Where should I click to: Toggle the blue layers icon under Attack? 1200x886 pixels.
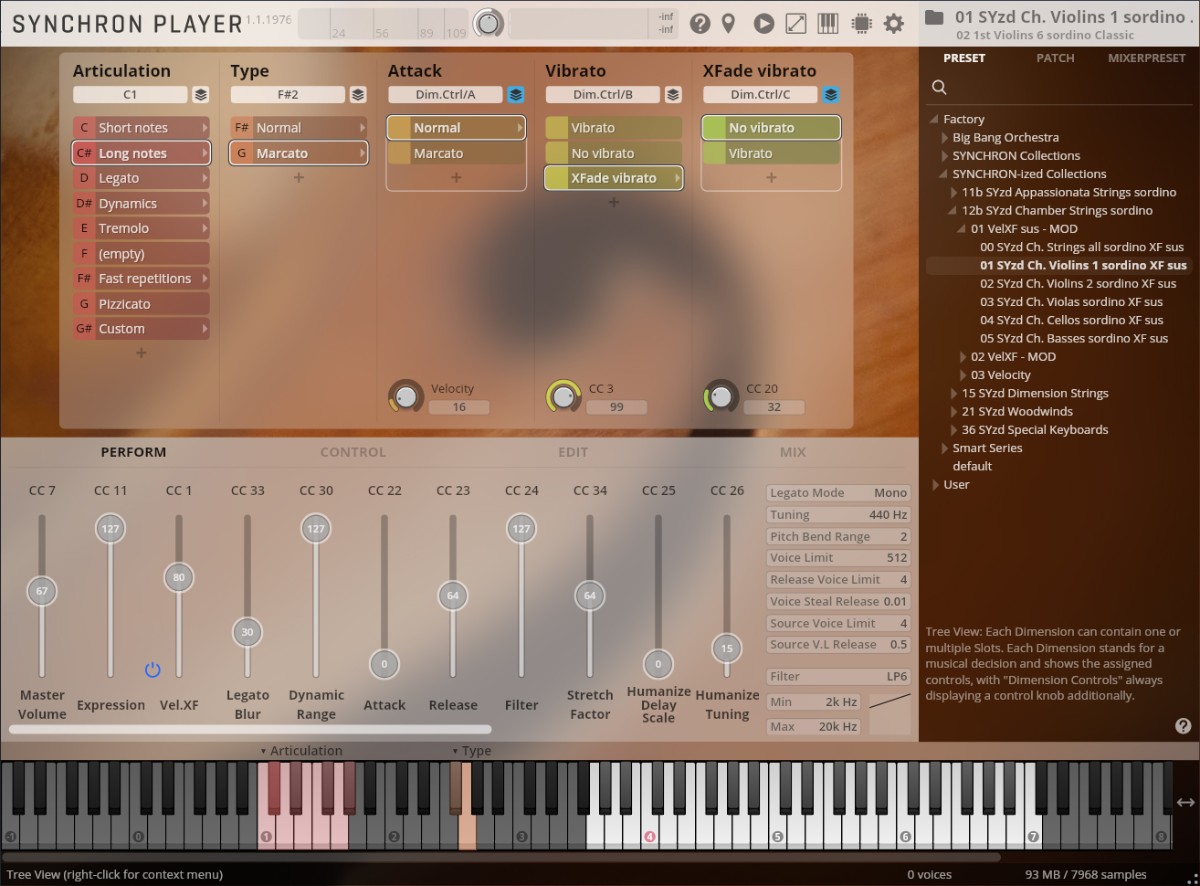click(516, 95)
